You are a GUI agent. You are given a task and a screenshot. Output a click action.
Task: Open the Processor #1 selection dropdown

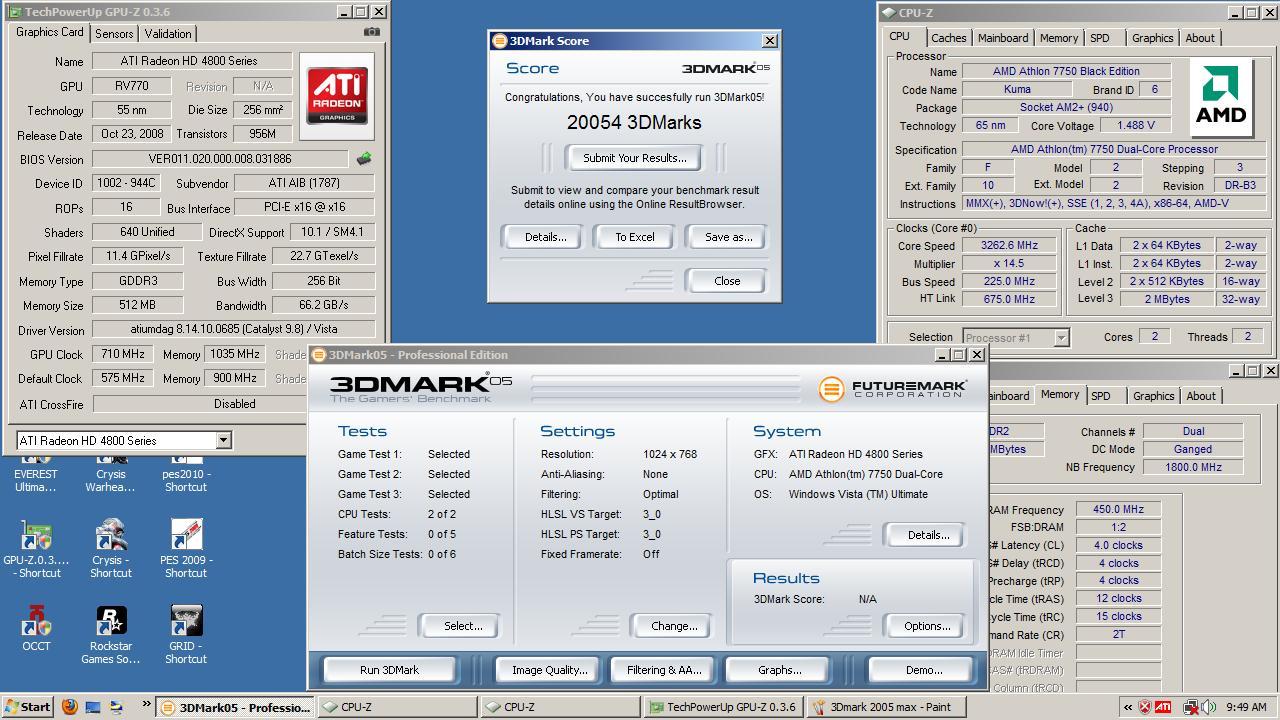tap(1061, 338)
